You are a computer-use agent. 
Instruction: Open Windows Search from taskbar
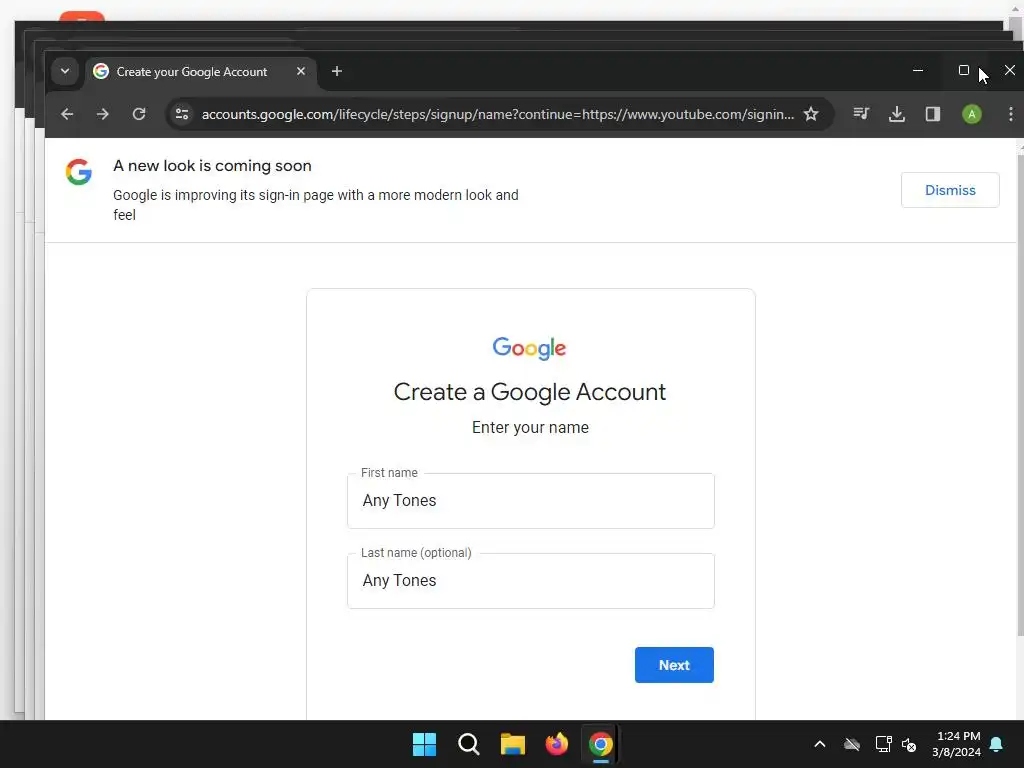coord(469,744)
